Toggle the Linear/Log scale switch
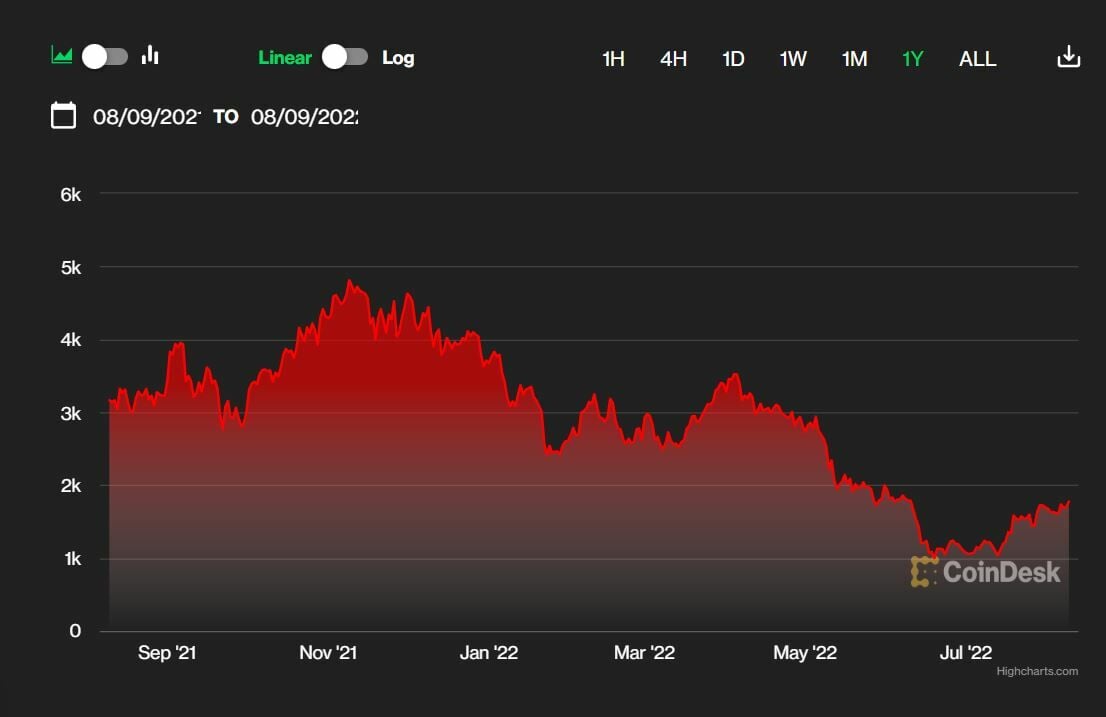The image size is (1106, 717). (345, 57)
